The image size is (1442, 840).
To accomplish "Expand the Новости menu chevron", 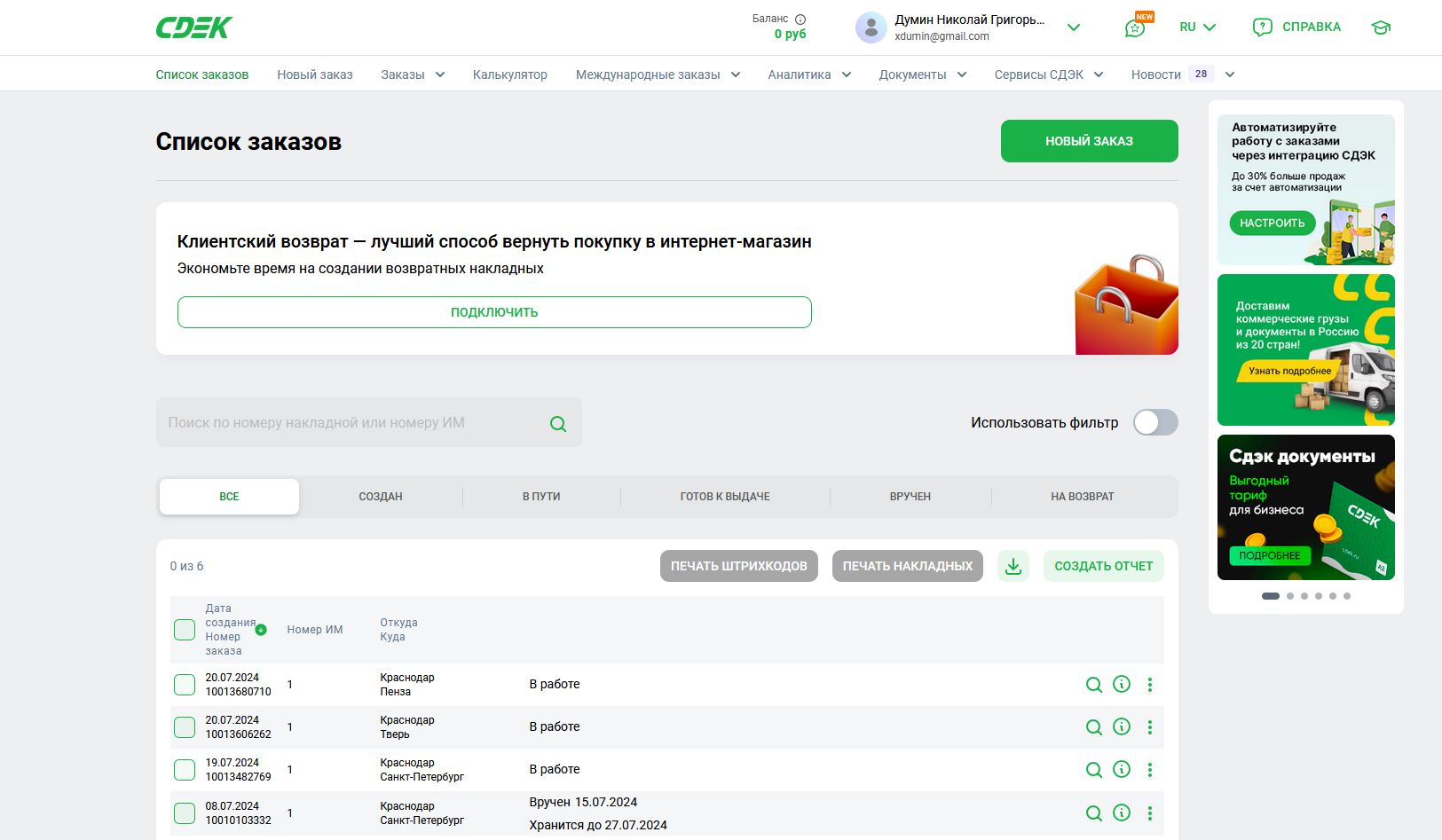I will [x=1230, y=75].
